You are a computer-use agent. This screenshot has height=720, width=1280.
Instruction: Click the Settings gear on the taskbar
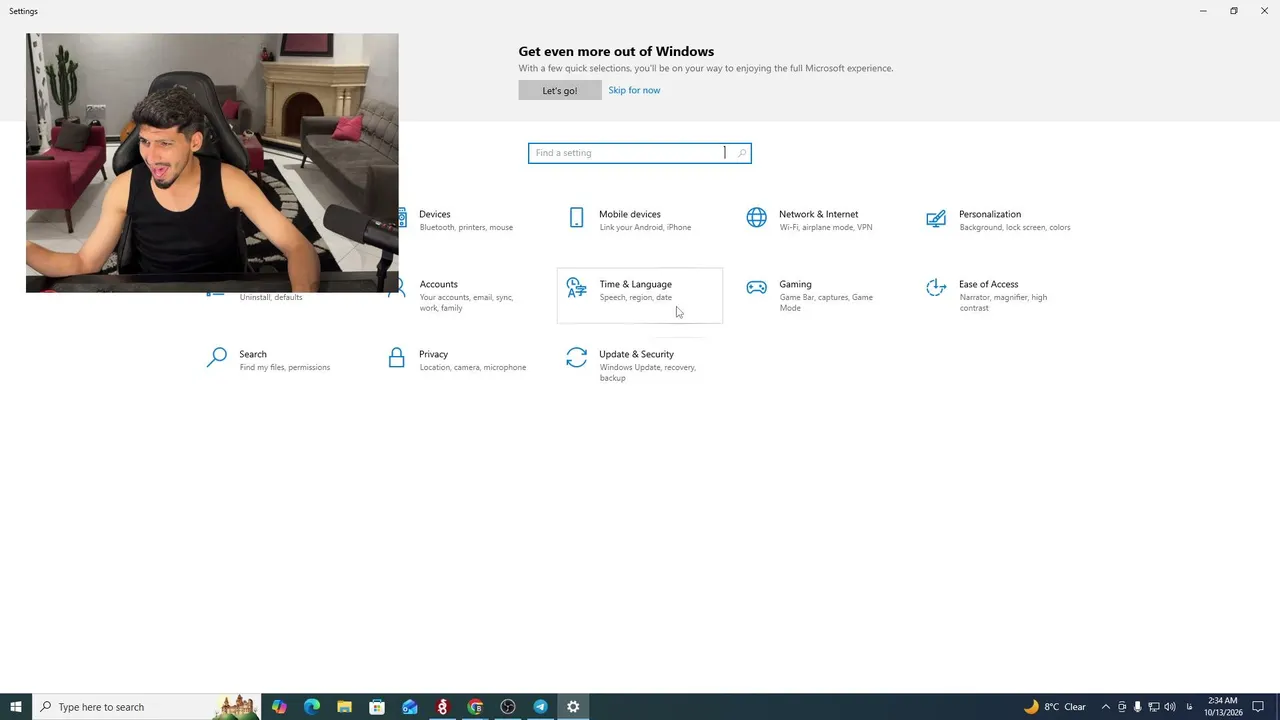pos(573,707)
